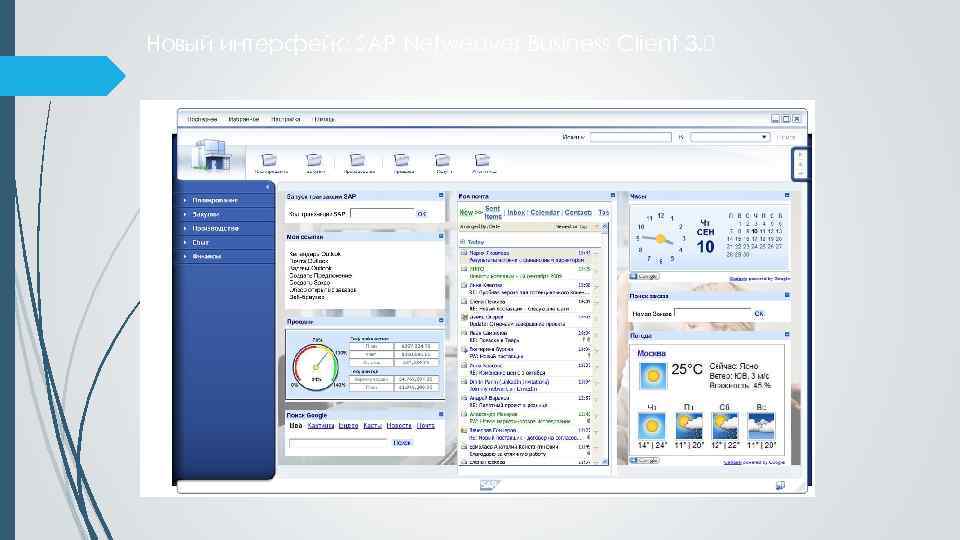The width and height of the screenshot is (960, 540).
Task: Click OK next to Номер Заказа field
Action: [x=759, y=313]
